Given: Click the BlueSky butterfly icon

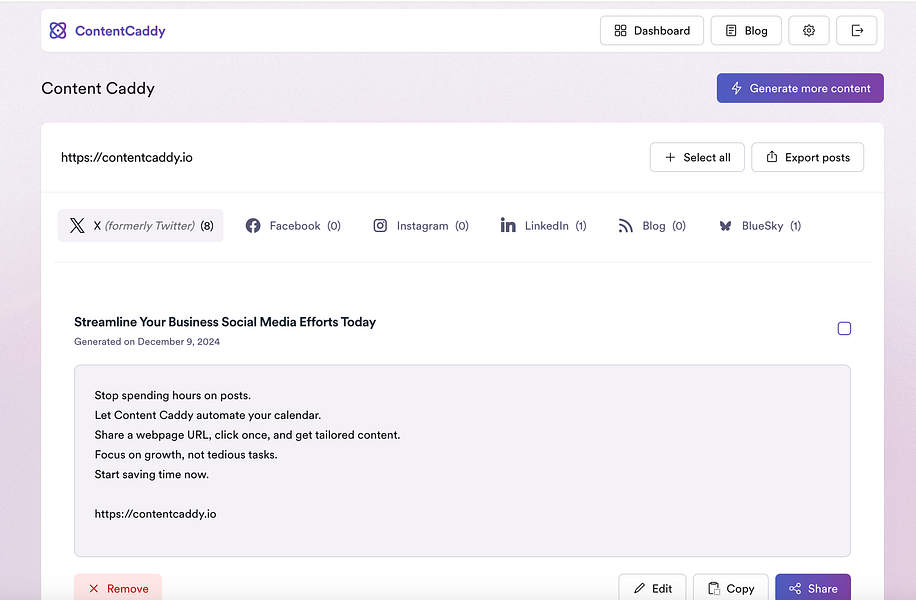Looking at the screenshot, I should click(724, 225).
